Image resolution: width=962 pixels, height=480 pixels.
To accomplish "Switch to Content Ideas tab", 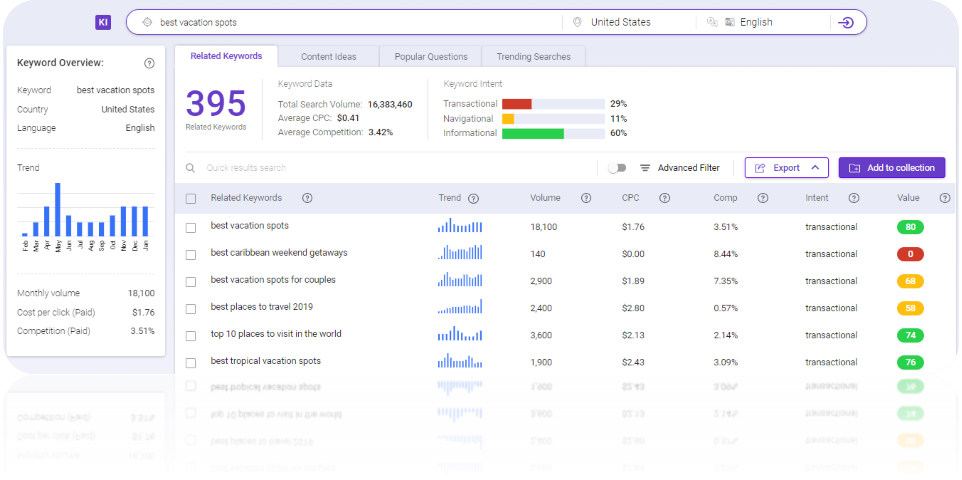I will tap(329, 56).
